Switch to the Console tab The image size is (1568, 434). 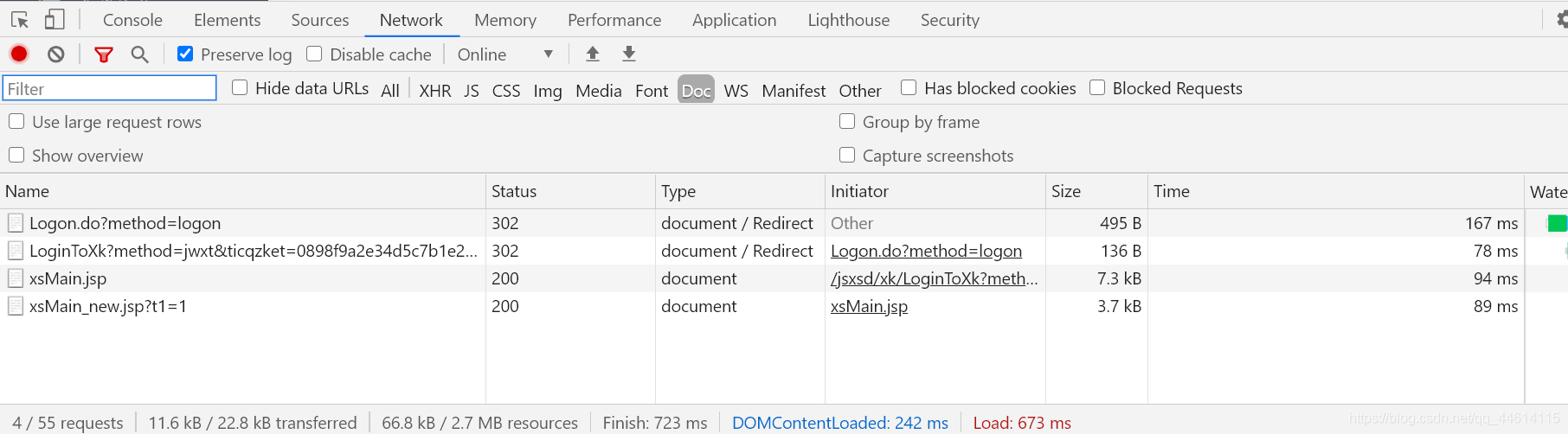[x=132, y=20]
